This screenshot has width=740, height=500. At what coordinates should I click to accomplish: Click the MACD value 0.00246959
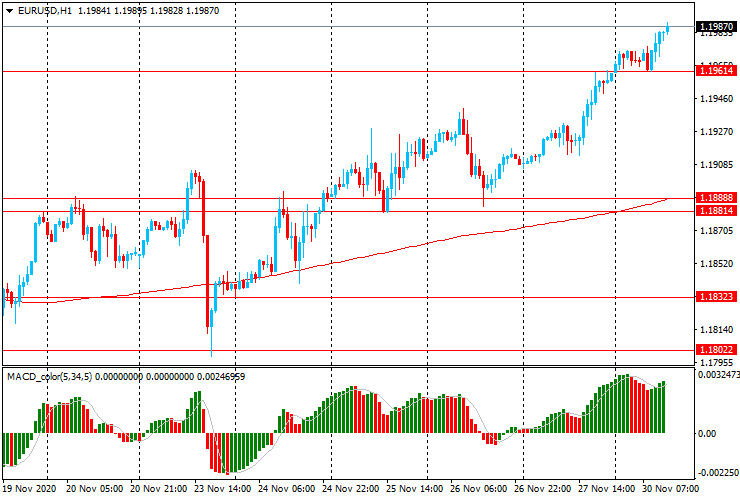tap(221, 377)
